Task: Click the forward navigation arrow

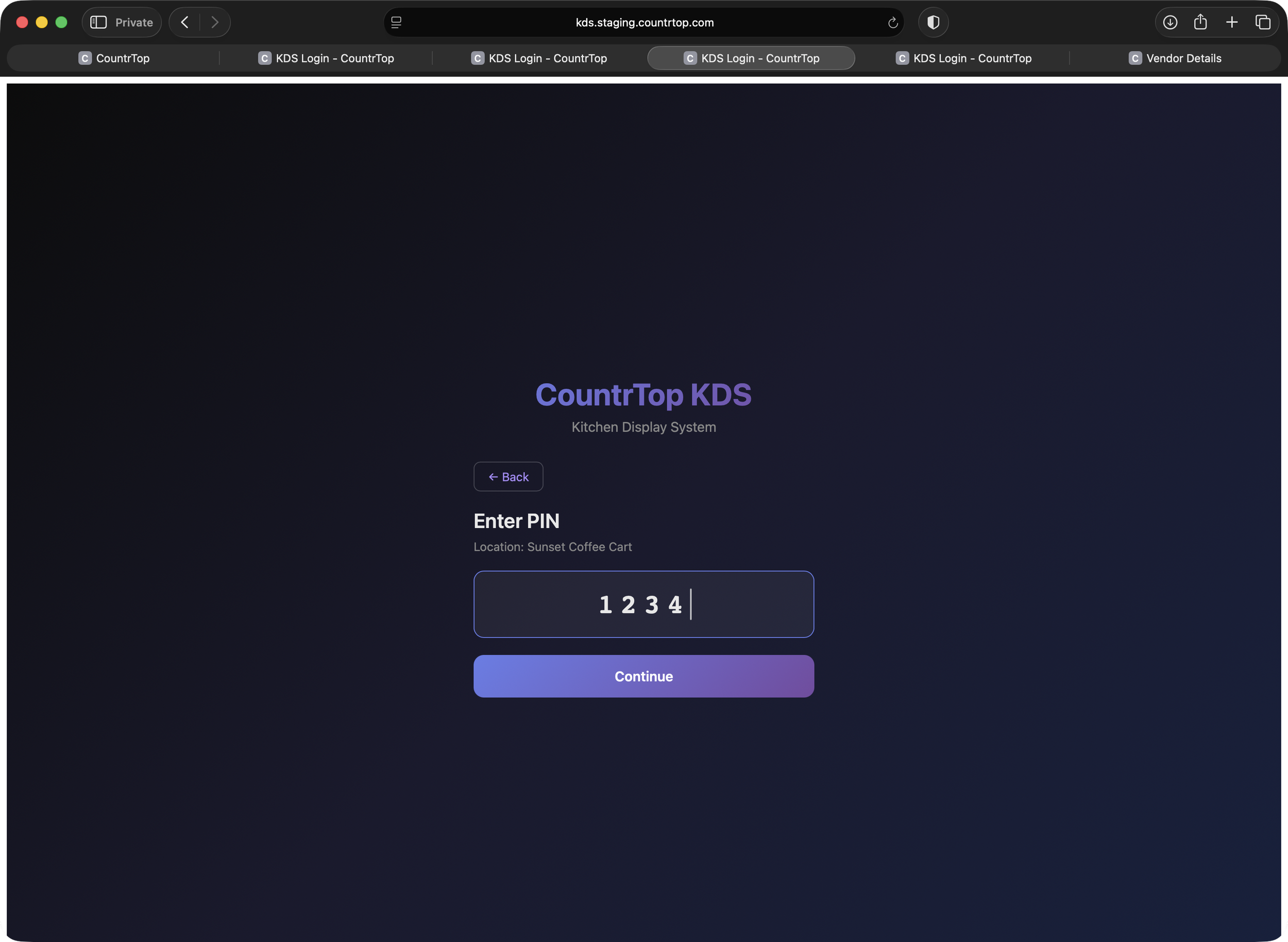Action: tap(215, 22)
